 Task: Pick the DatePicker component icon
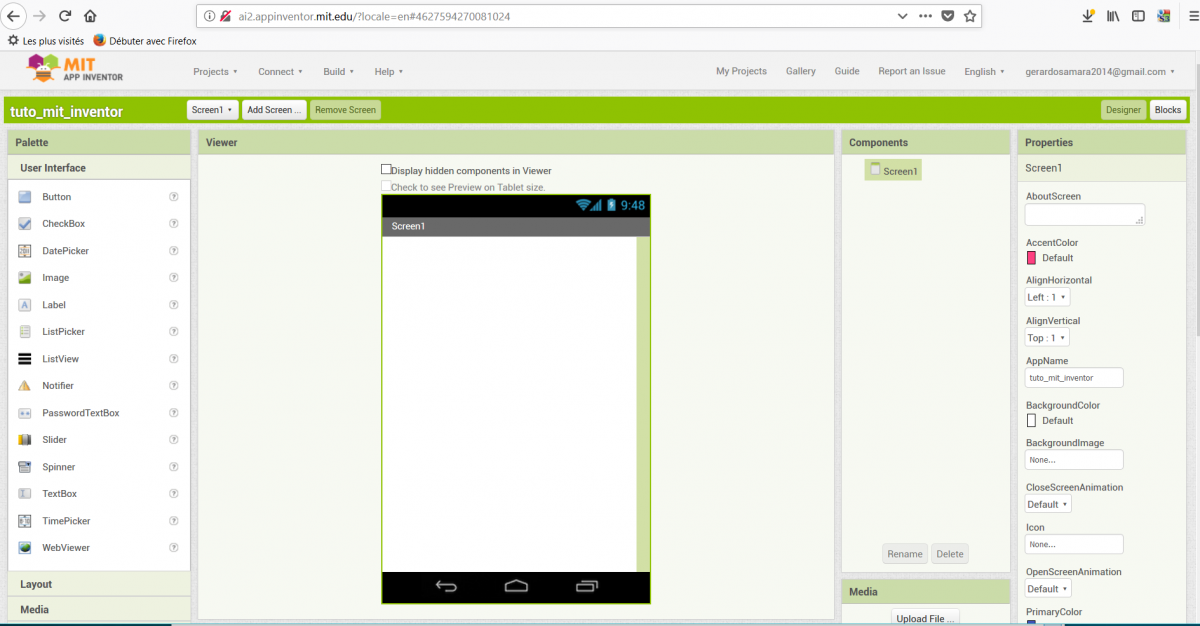click(25, 251)
